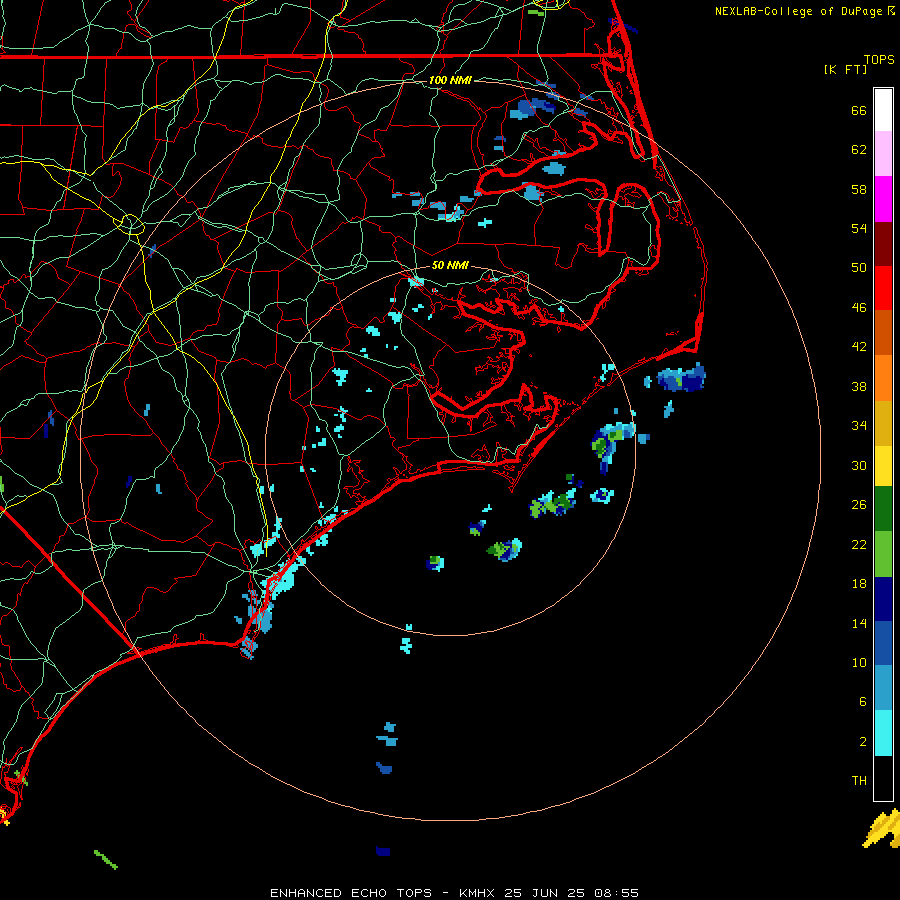The height and width of the screenshot is (900, 900).
Task: Select the dark red legend swatch
Action: coord(883,243)
